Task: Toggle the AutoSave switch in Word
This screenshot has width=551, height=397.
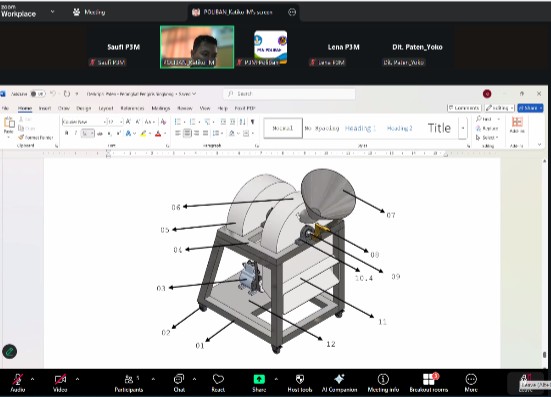Action: tap(37, 94)
